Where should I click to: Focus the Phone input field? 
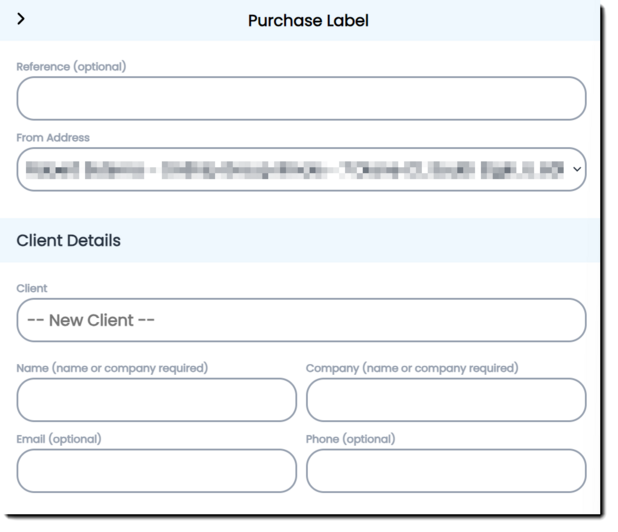coord(445,471)
